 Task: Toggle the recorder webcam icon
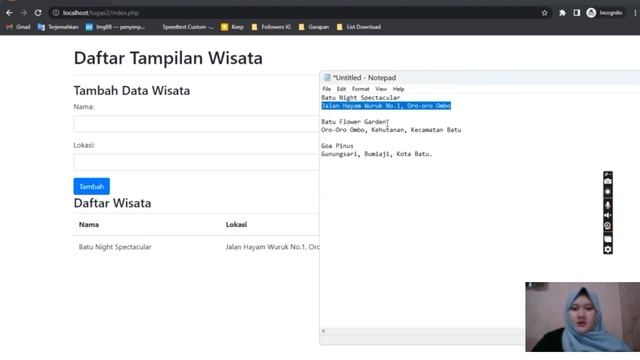pyautogui.click(x=608, y=226)
